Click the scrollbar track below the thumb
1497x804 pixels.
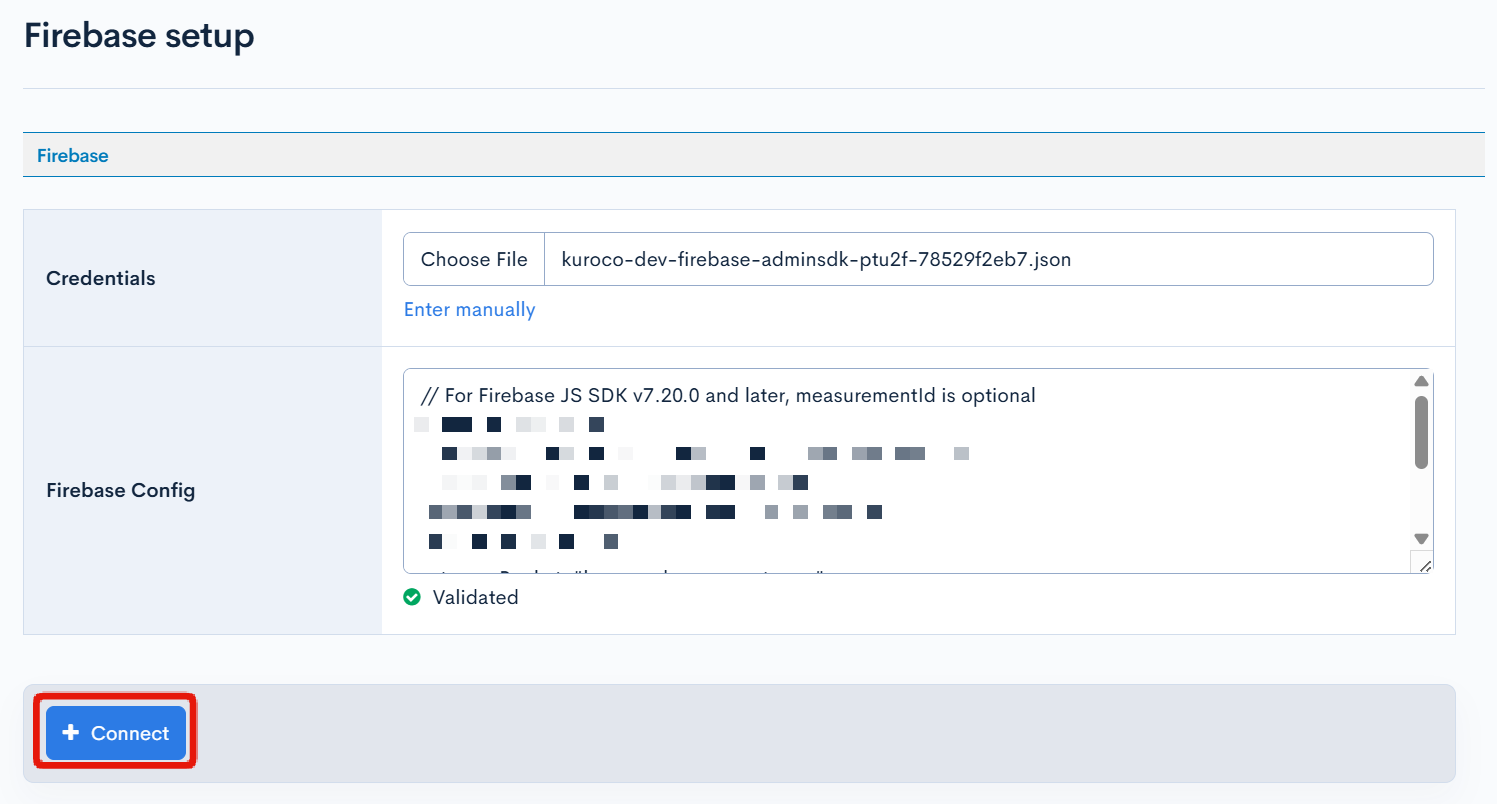coord(1421,500)
